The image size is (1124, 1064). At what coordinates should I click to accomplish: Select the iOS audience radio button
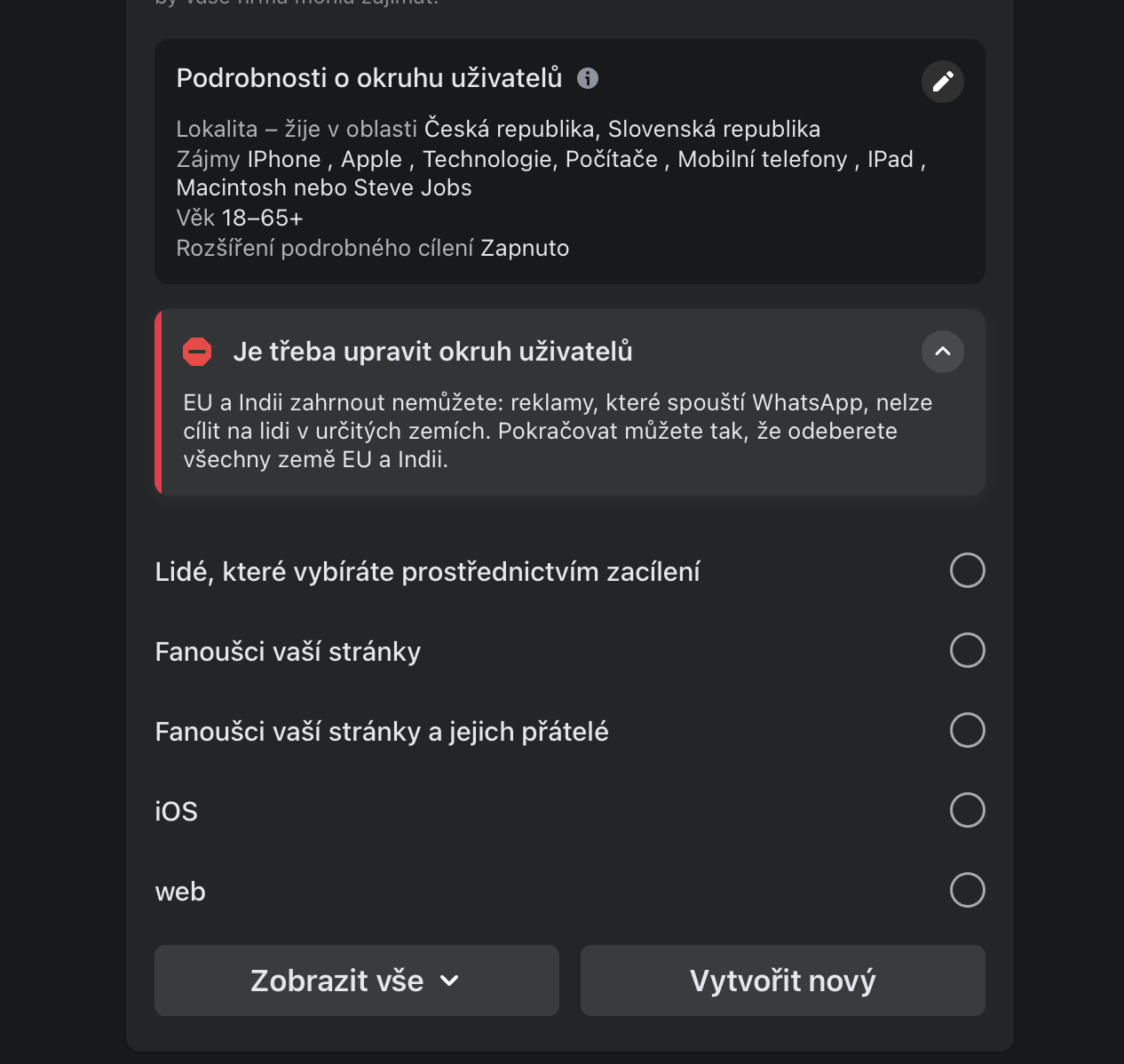click(967, 810)
